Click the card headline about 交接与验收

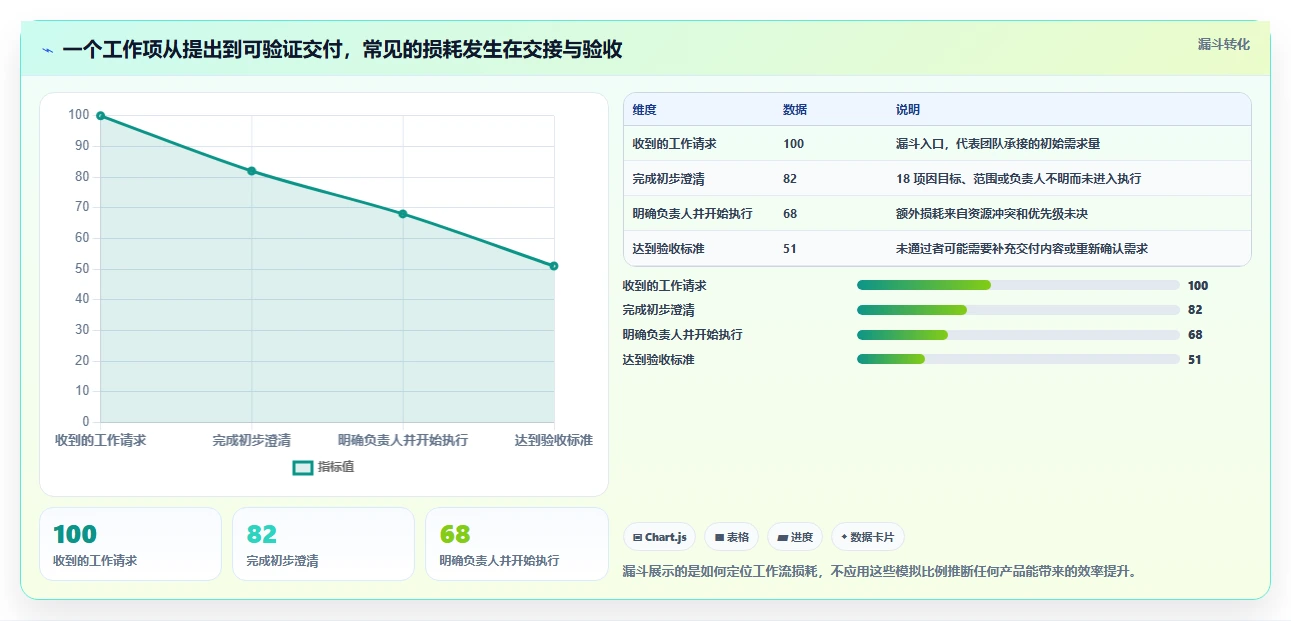[342, 50]
